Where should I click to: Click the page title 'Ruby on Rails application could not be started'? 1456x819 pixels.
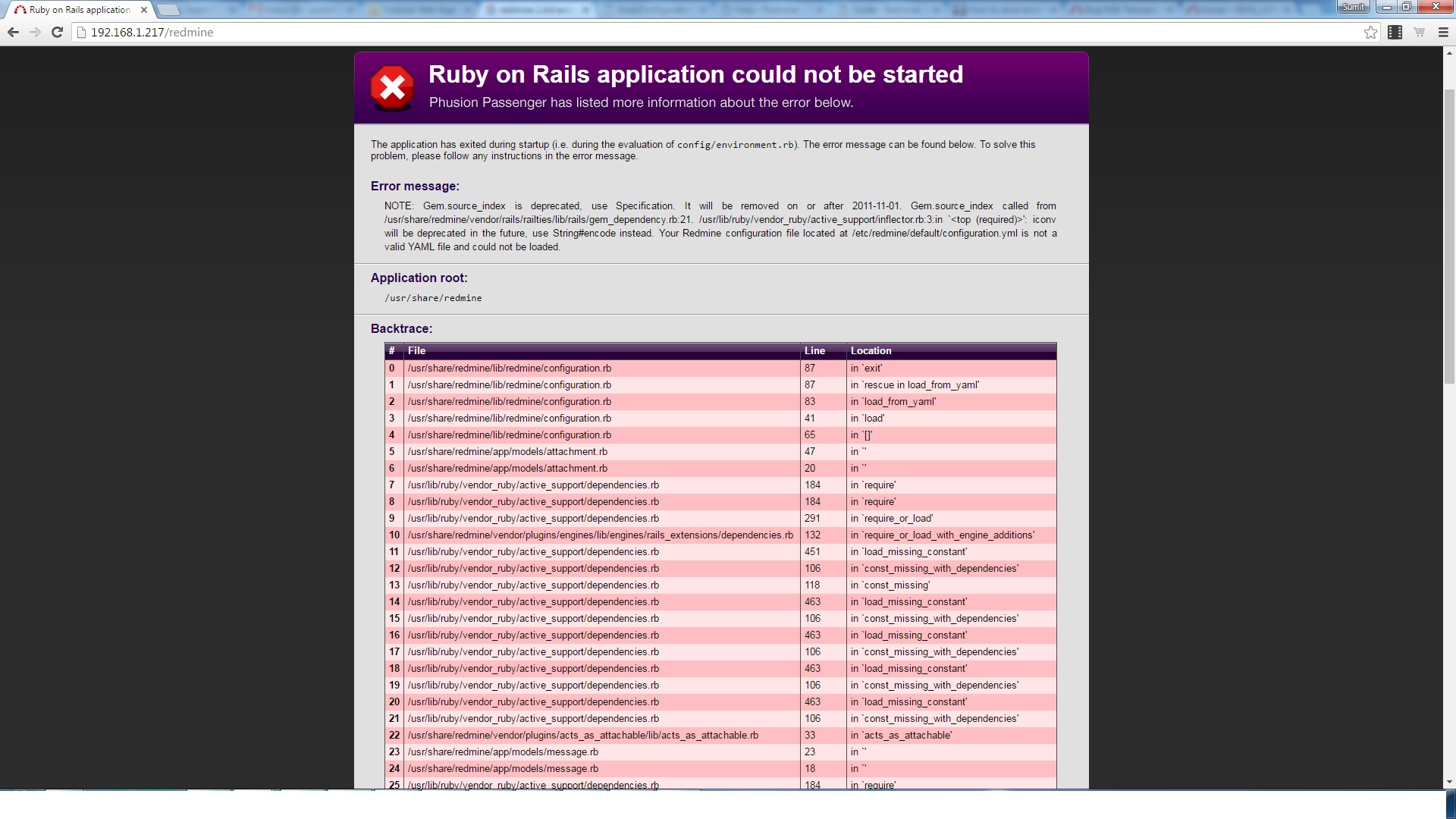[695, 74]
